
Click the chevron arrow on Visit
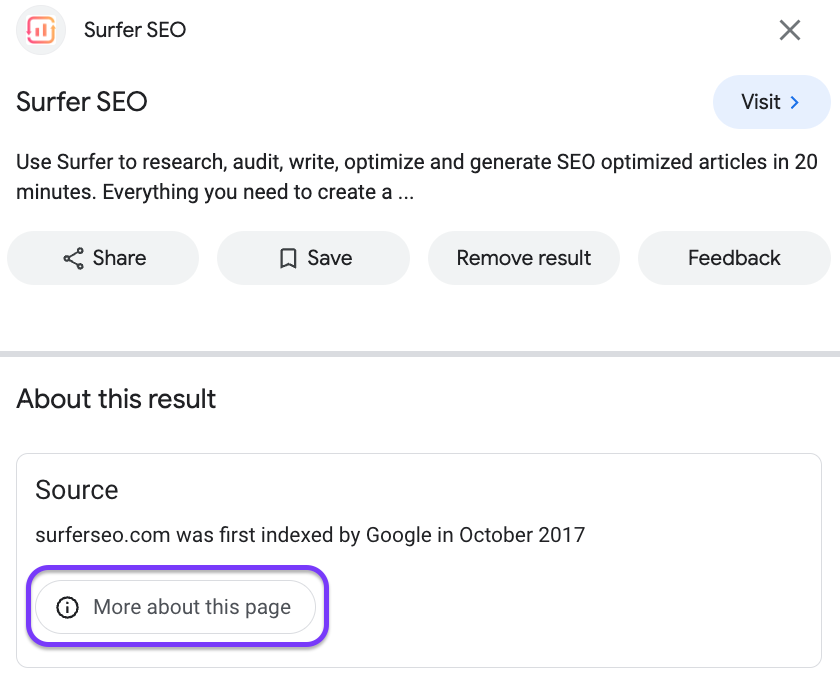(x=795, y=102)
